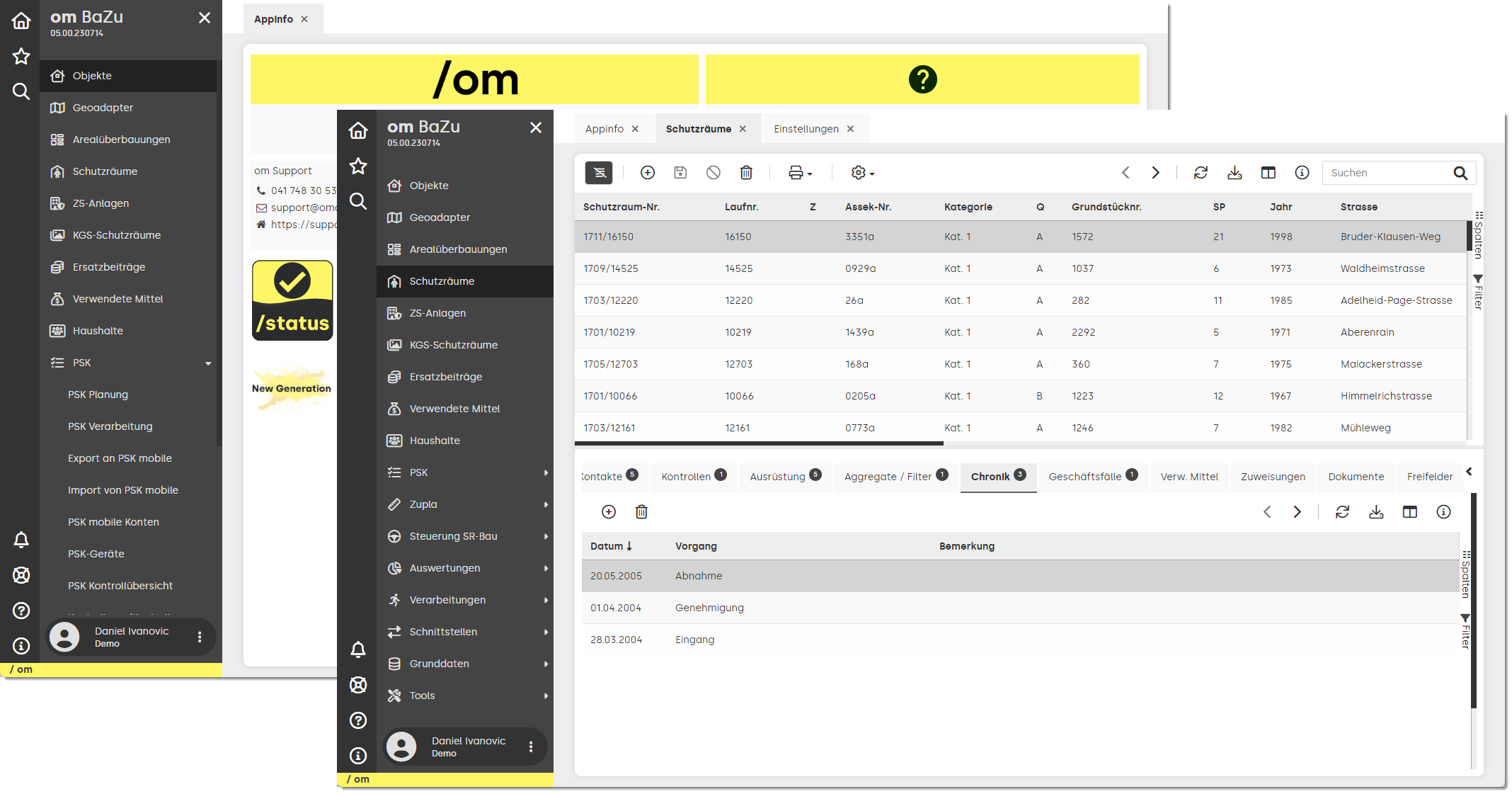Open the settings gear dropdown
1512x794 pixels.
862,173
